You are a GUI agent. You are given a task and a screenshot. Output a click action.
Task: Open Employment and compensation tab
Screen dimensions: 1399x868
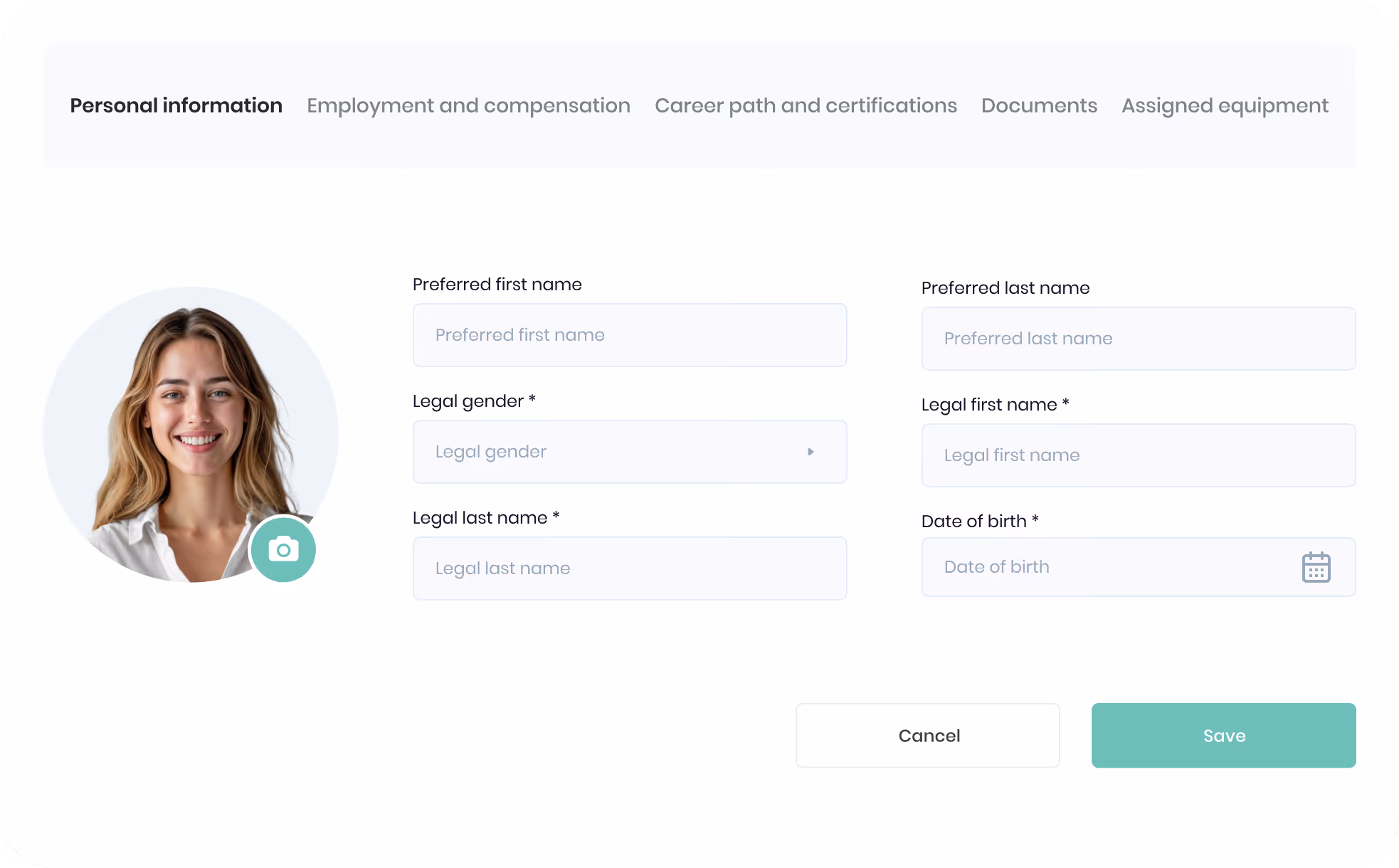(x=468, y=105)
